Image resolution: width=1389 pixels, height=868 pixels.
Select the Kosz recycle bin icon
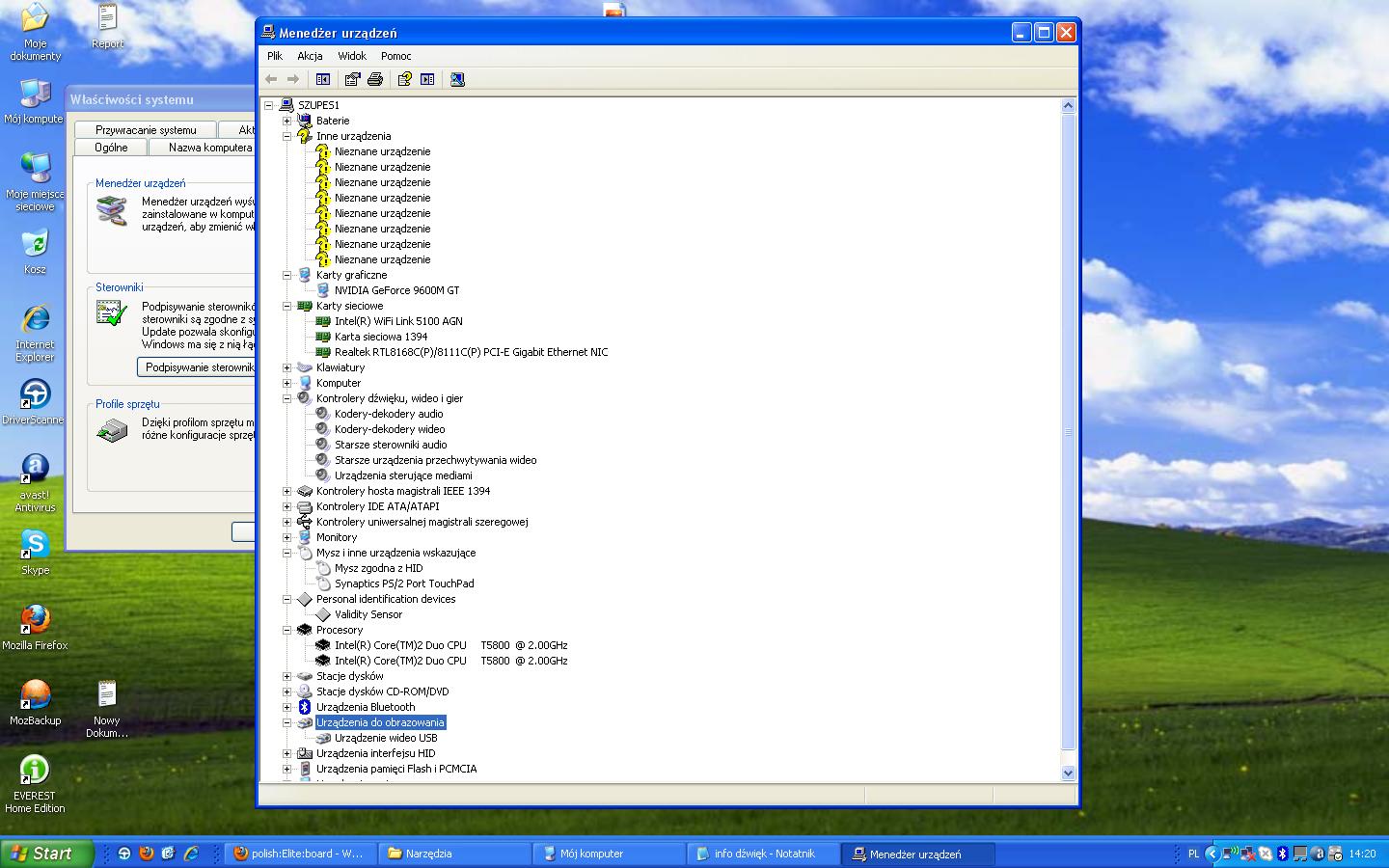[35, 252]
